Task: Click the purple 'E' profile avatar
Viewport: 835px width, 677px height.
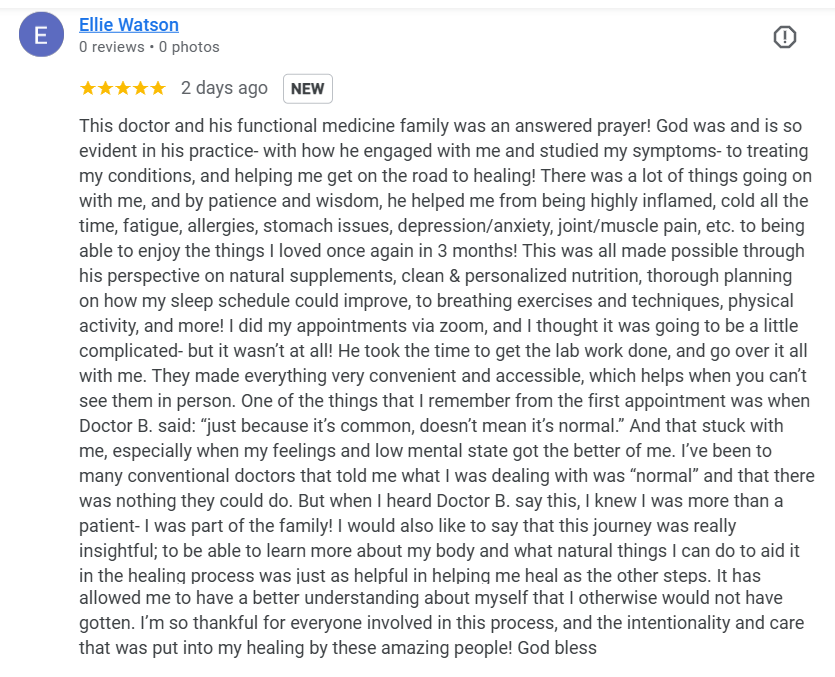Action: [41, 36]
